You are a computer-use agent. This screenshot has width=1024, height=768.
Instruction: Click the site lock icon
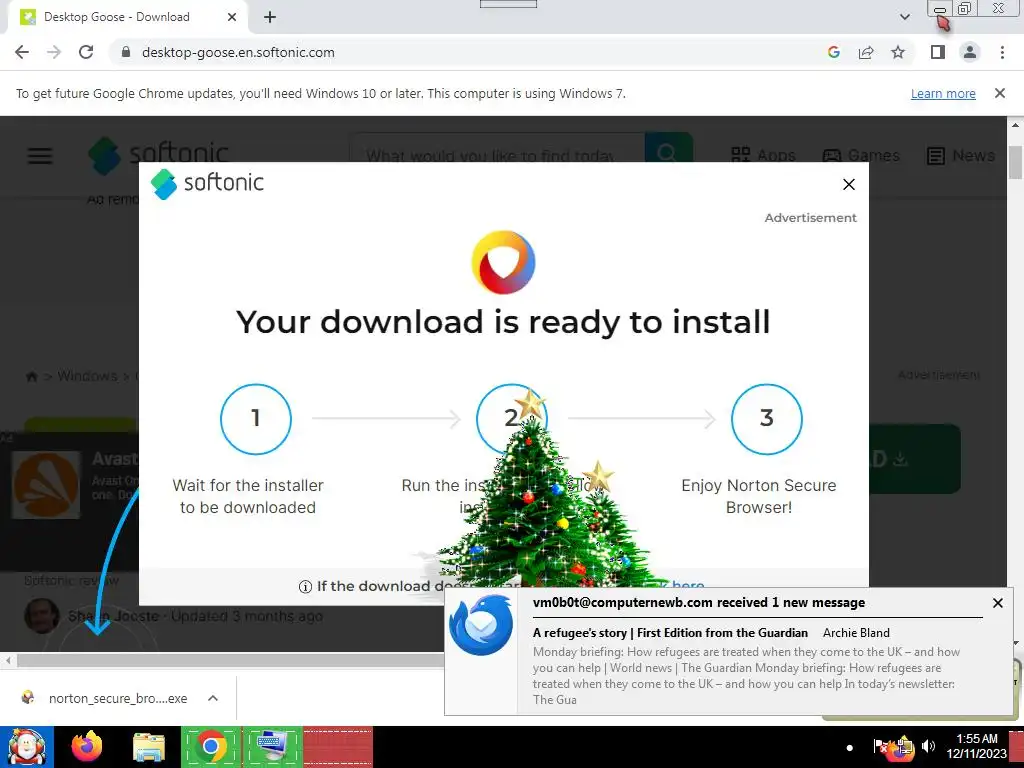[126, 52]
